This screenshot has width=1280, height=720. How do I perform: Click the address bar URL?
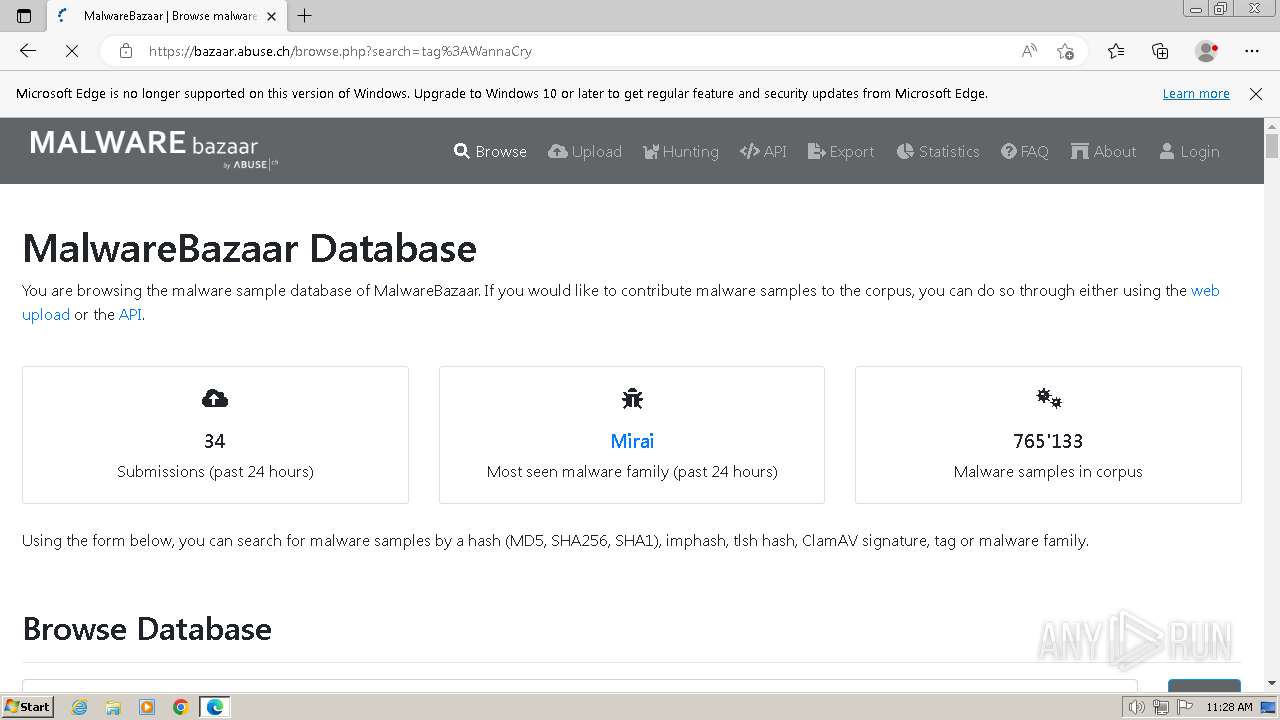(x=340, y=51)
